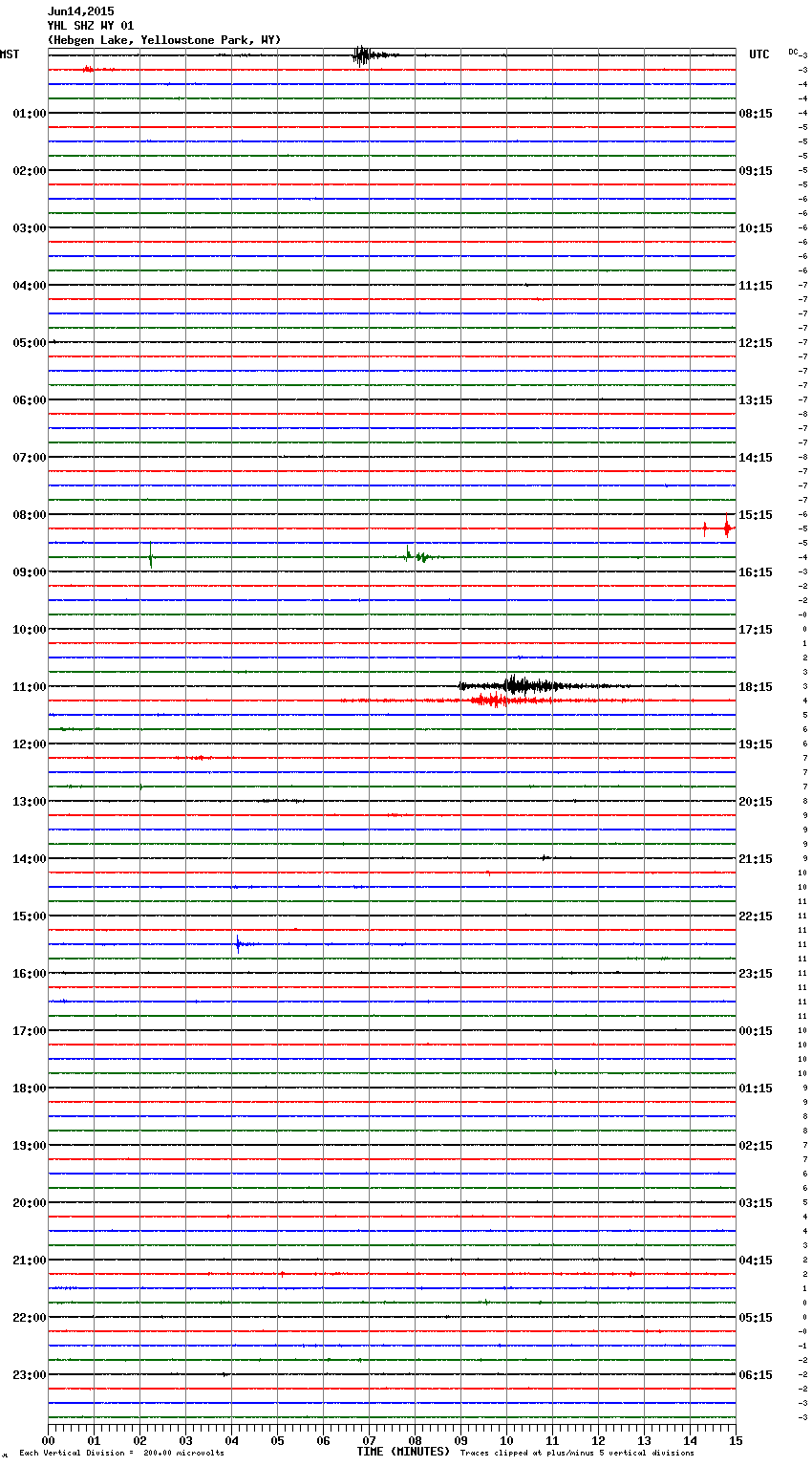Click the 05:15 UTC time label
This screenshot has height=1466, width=812.
(x=756, y=1318)
